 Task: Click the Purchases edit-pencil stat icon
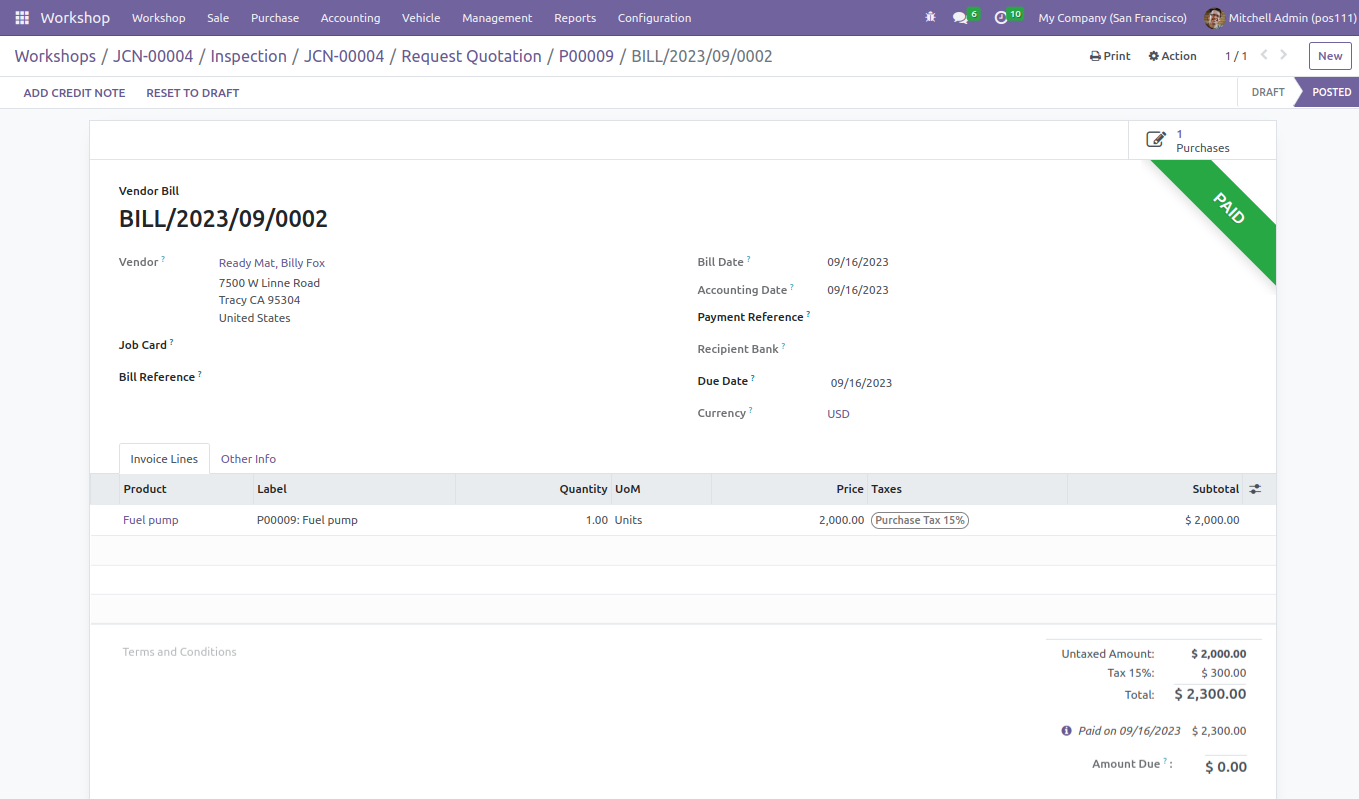[1156, 140]
